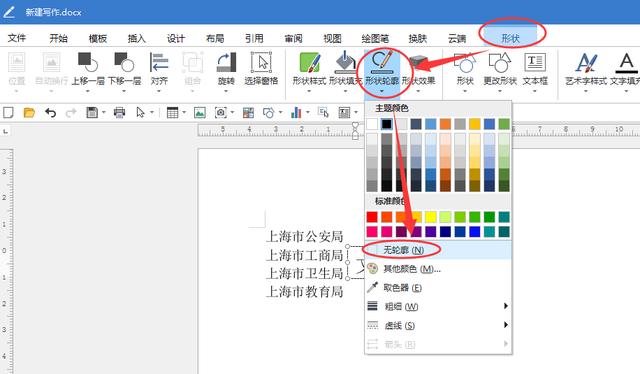Open the 选择窗格 selection pane
Image resolution: width=640 pixels, height=374 pixels.
261,69
